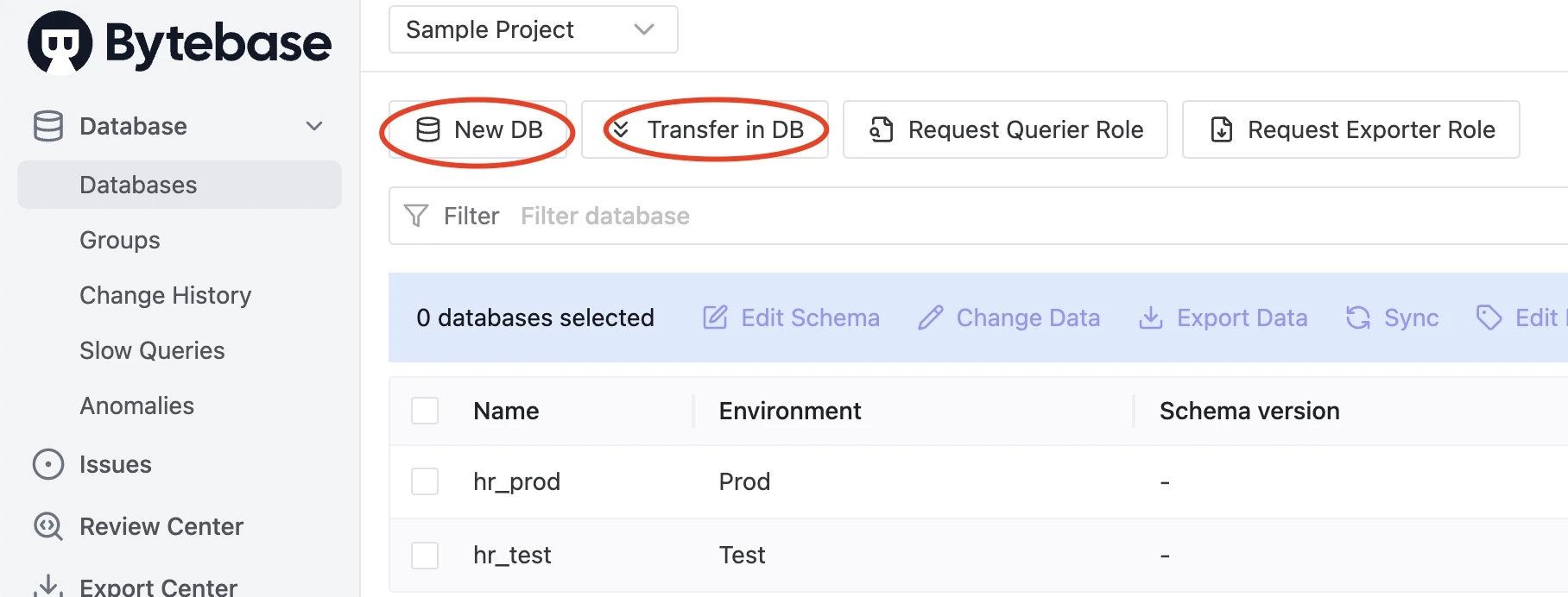Viewport: 1568px width, 597px height.
Task: Click the Prod environment cell
Action: tap(744, 481)
